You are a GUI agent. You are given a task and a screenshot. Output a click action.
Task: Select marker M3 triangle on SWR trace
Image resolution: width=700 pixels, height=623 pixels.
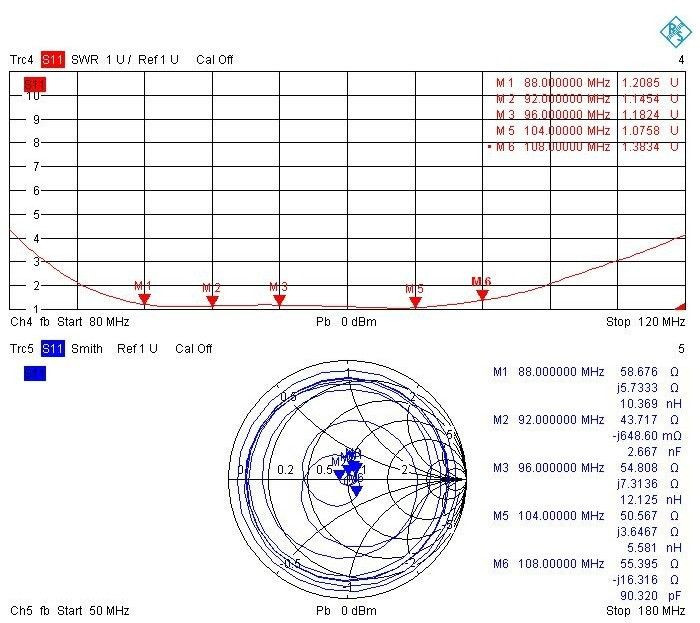tap(279, 300)
